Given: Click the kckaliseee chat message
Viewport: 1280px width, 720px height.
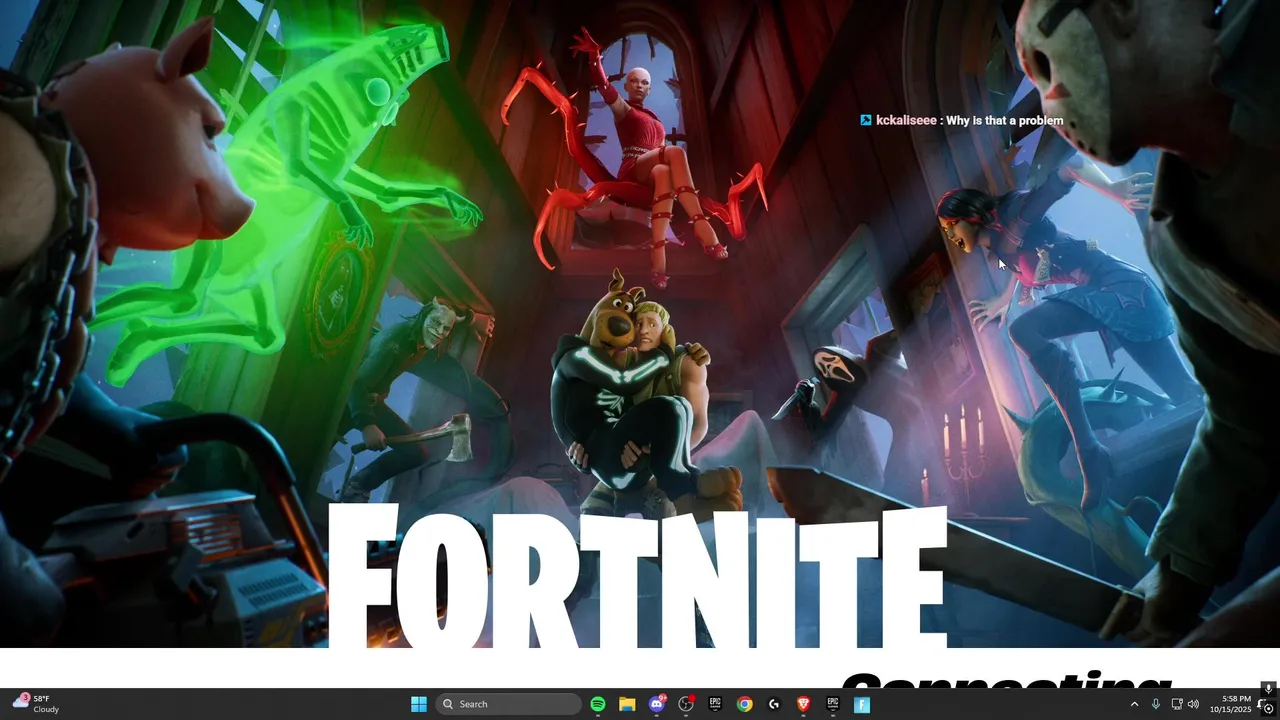Looking at the screenshot, I should pos(962,120).
